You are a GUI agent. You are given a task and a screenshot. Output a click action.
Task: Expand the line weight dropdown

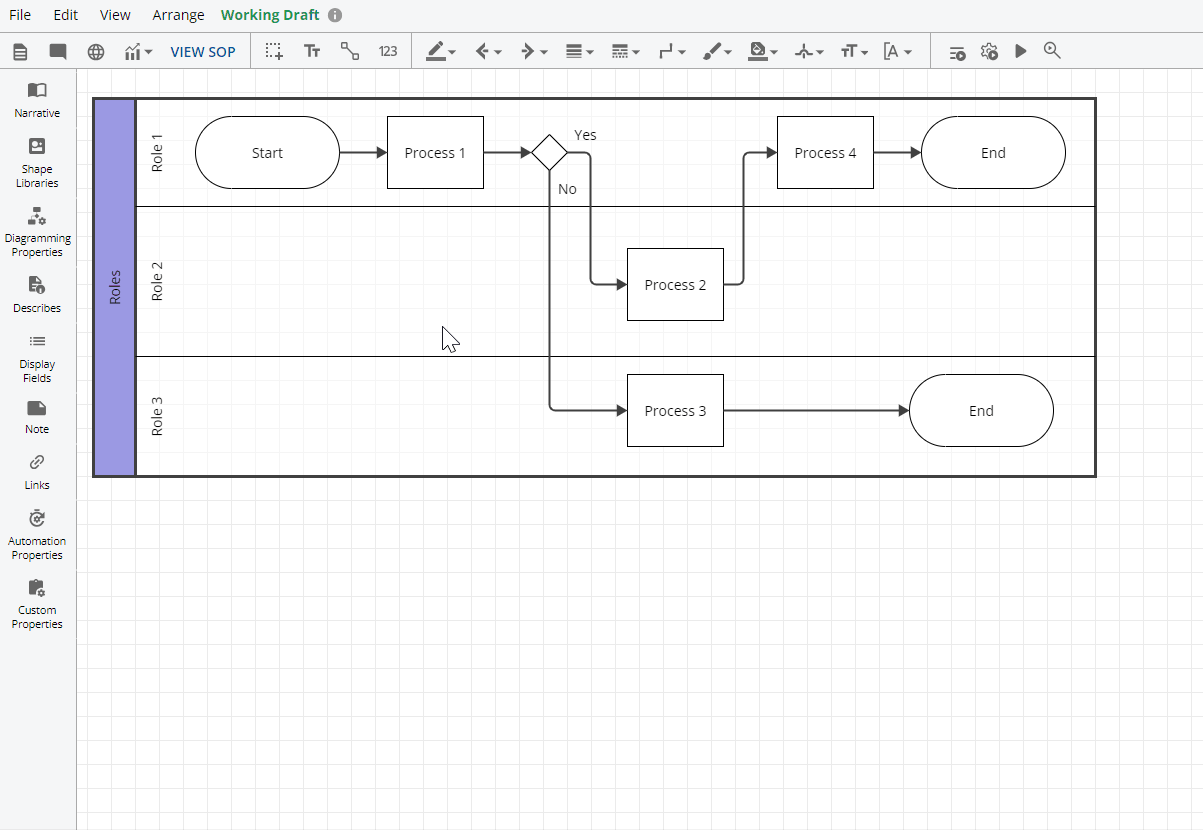pyautogui.click(x=579, y=52)
